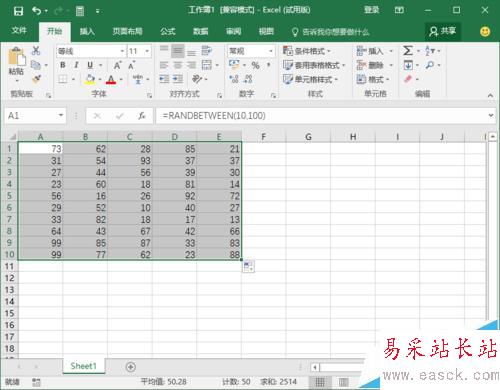500x390 pixels.
Task: Click the Sort and Filter icon
Action: click(x=430, y=51)
